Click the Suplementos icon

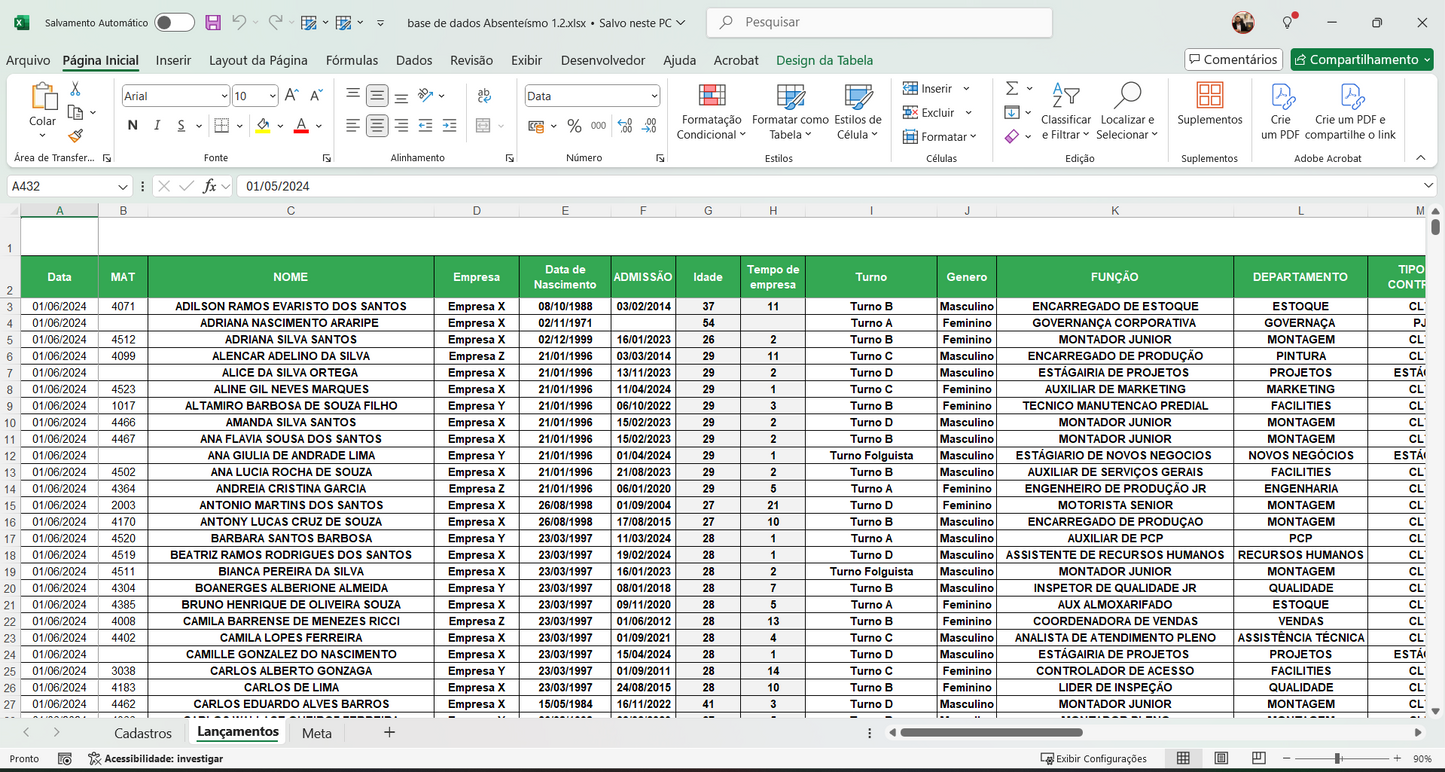(x=1209, y=105)
